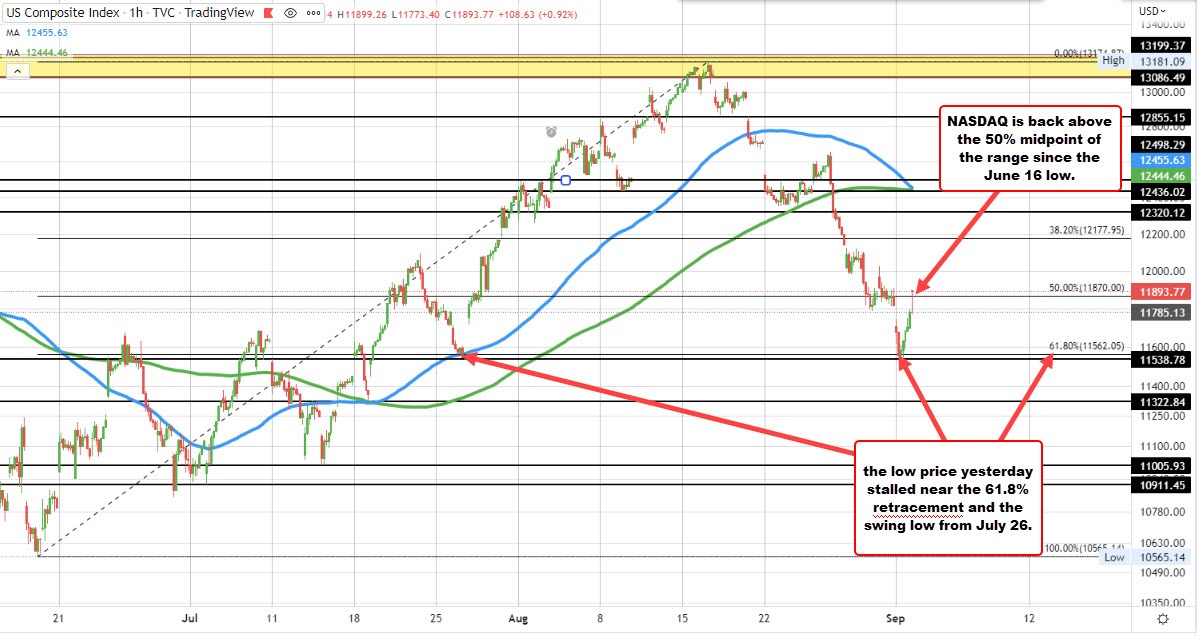Screen dimensions: 1197x636
Task: Click the 11005.93 price label on axis
Action: (1162, 466)
